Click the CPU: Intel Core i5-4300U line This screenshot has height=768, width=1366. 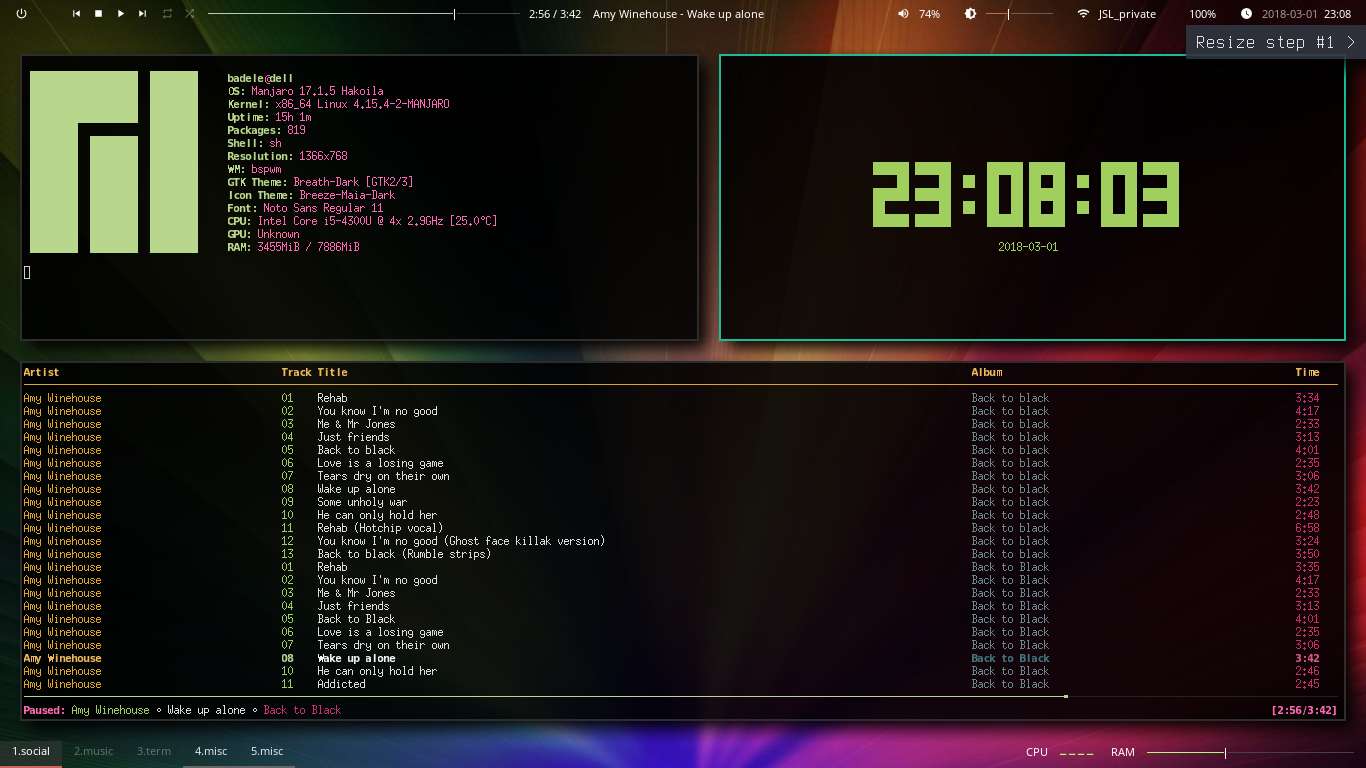click(362, 221)
